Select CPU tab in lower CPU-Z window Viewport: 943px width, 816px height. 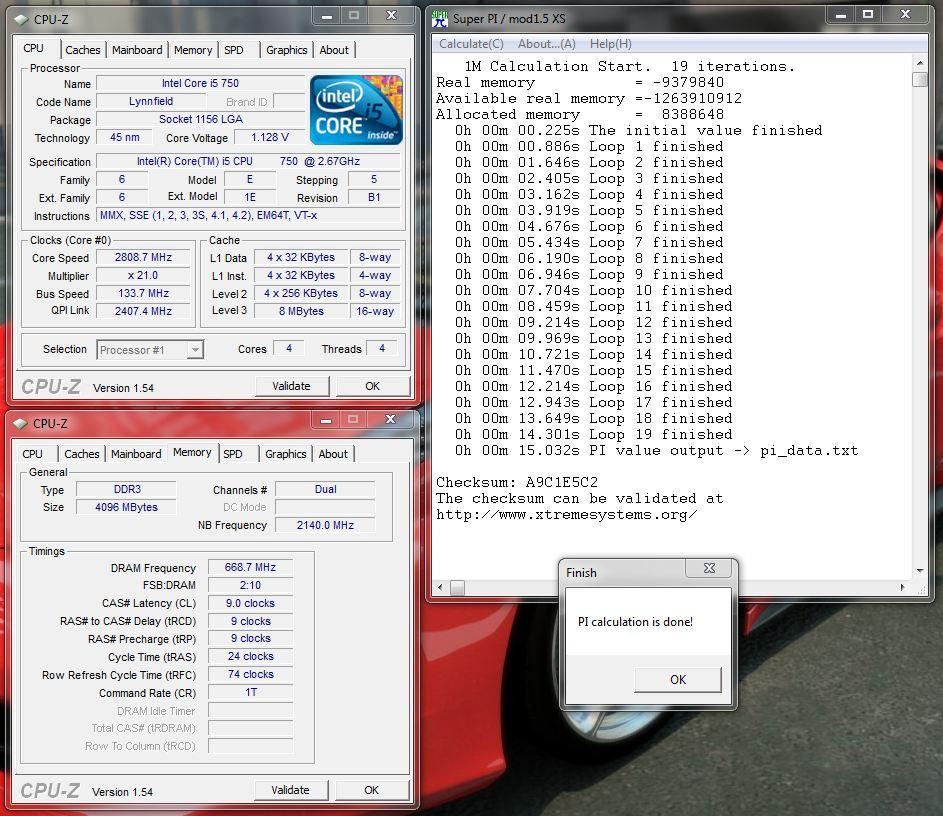click(32, 454)
